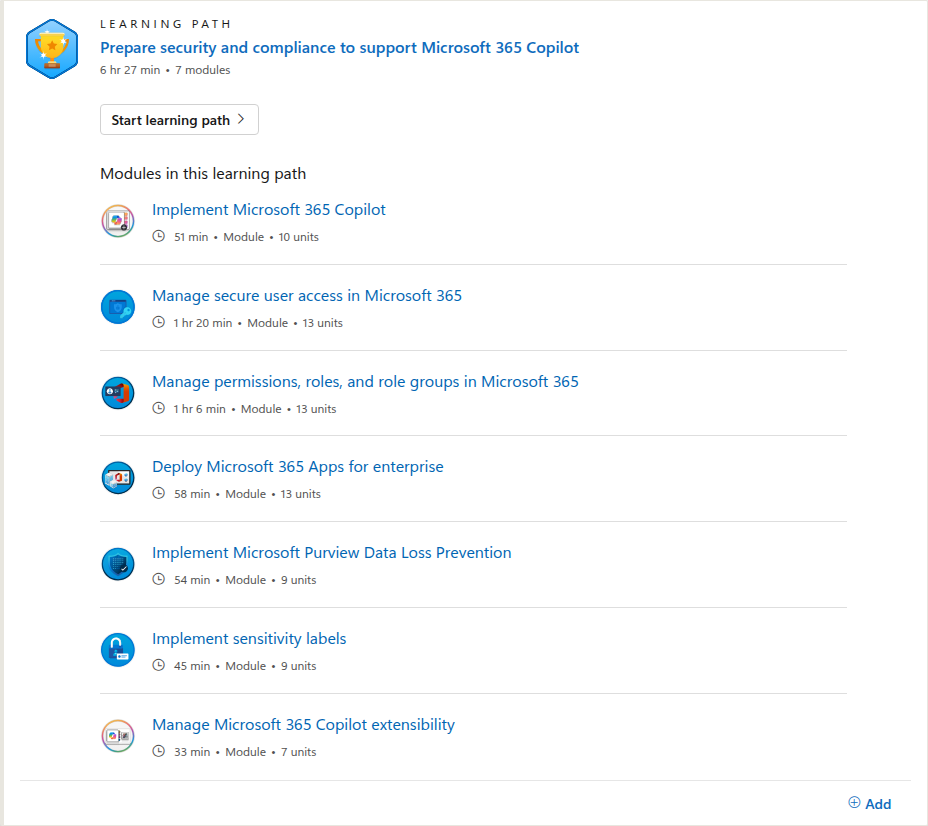Click the '45 min' duration text
Image resolution: width=928 pixels, height=826 pixels.
tap(192, 666)
